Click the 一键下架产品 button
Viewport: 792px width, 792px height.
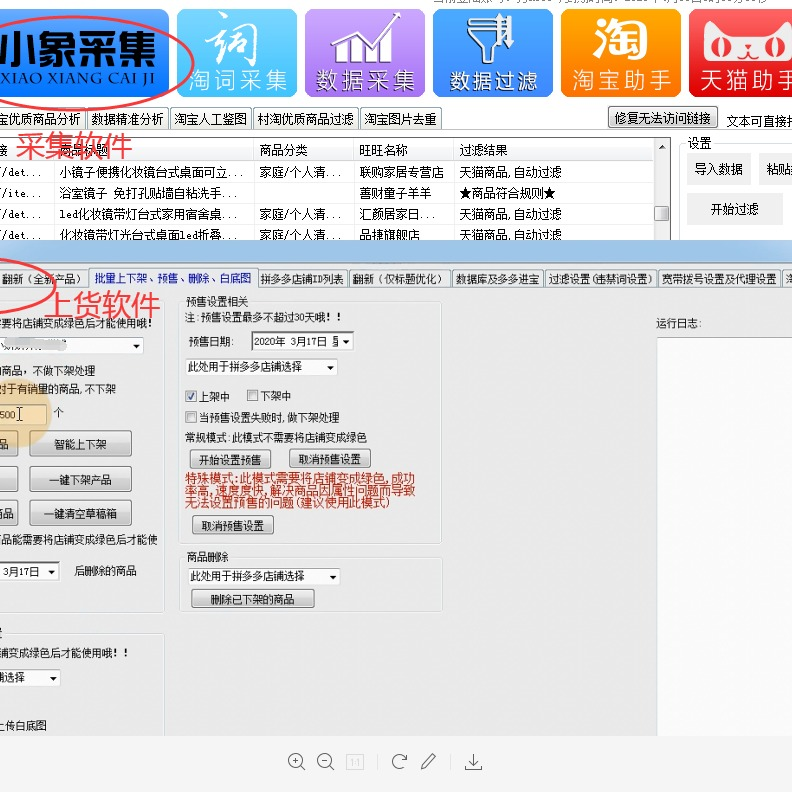pos(80,479)
